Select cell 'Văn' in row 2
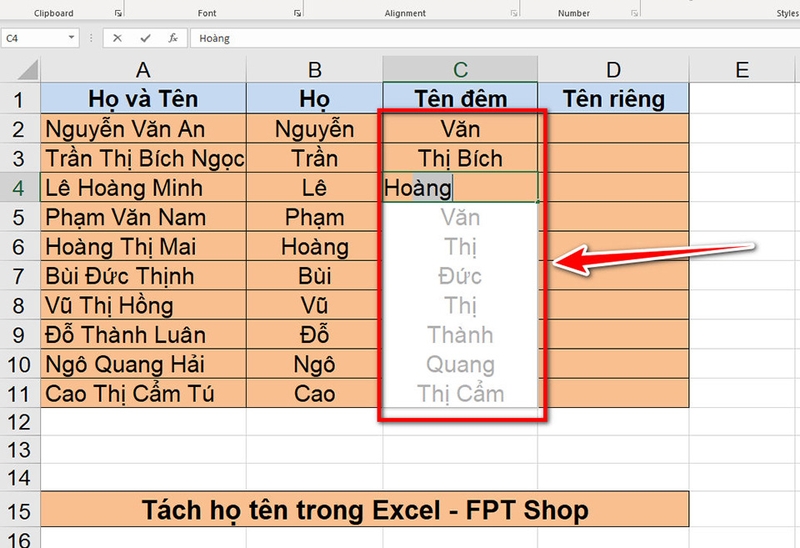 (x=460, y=129)
